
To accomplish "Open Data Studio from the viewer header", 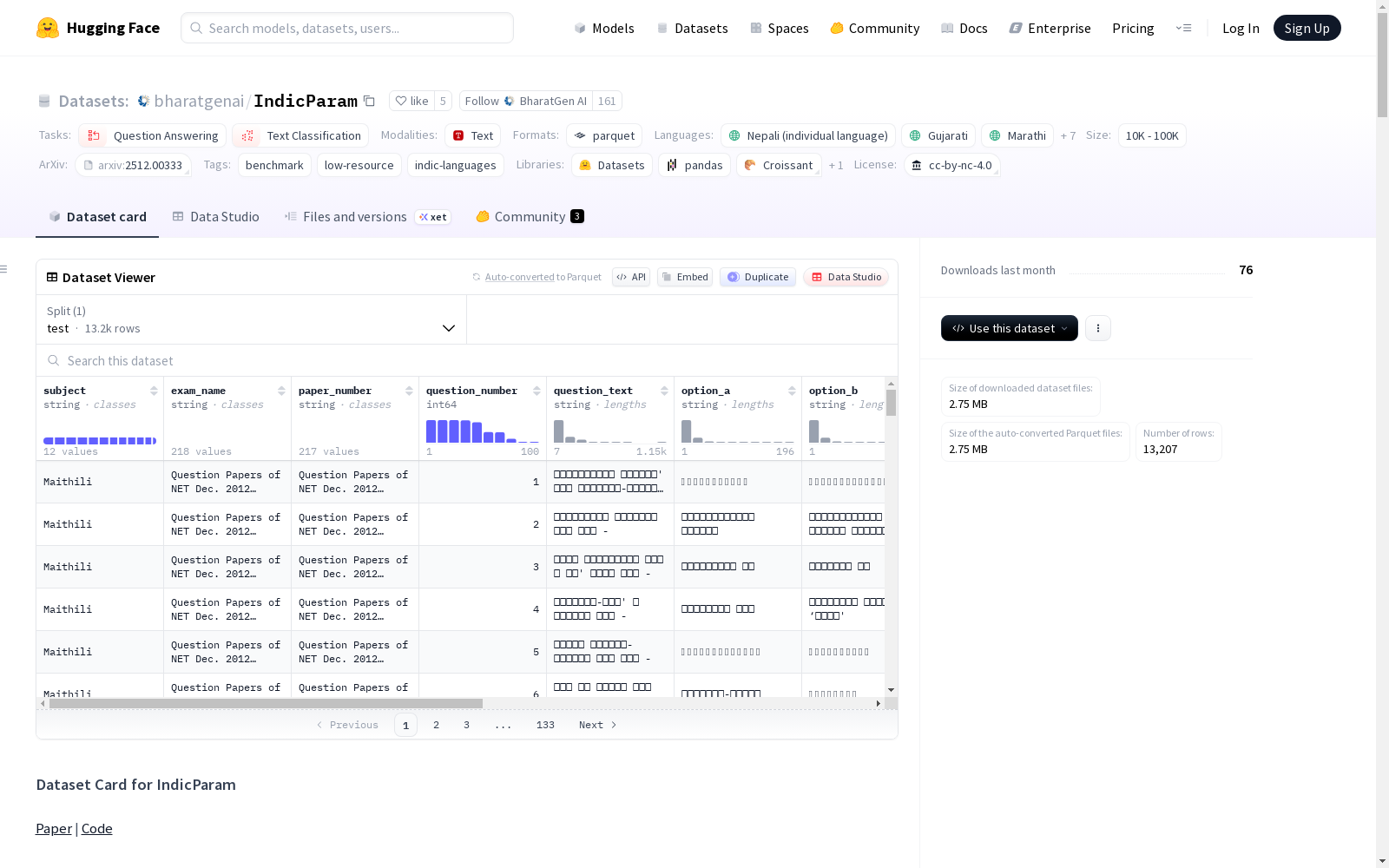I will 846,277.
